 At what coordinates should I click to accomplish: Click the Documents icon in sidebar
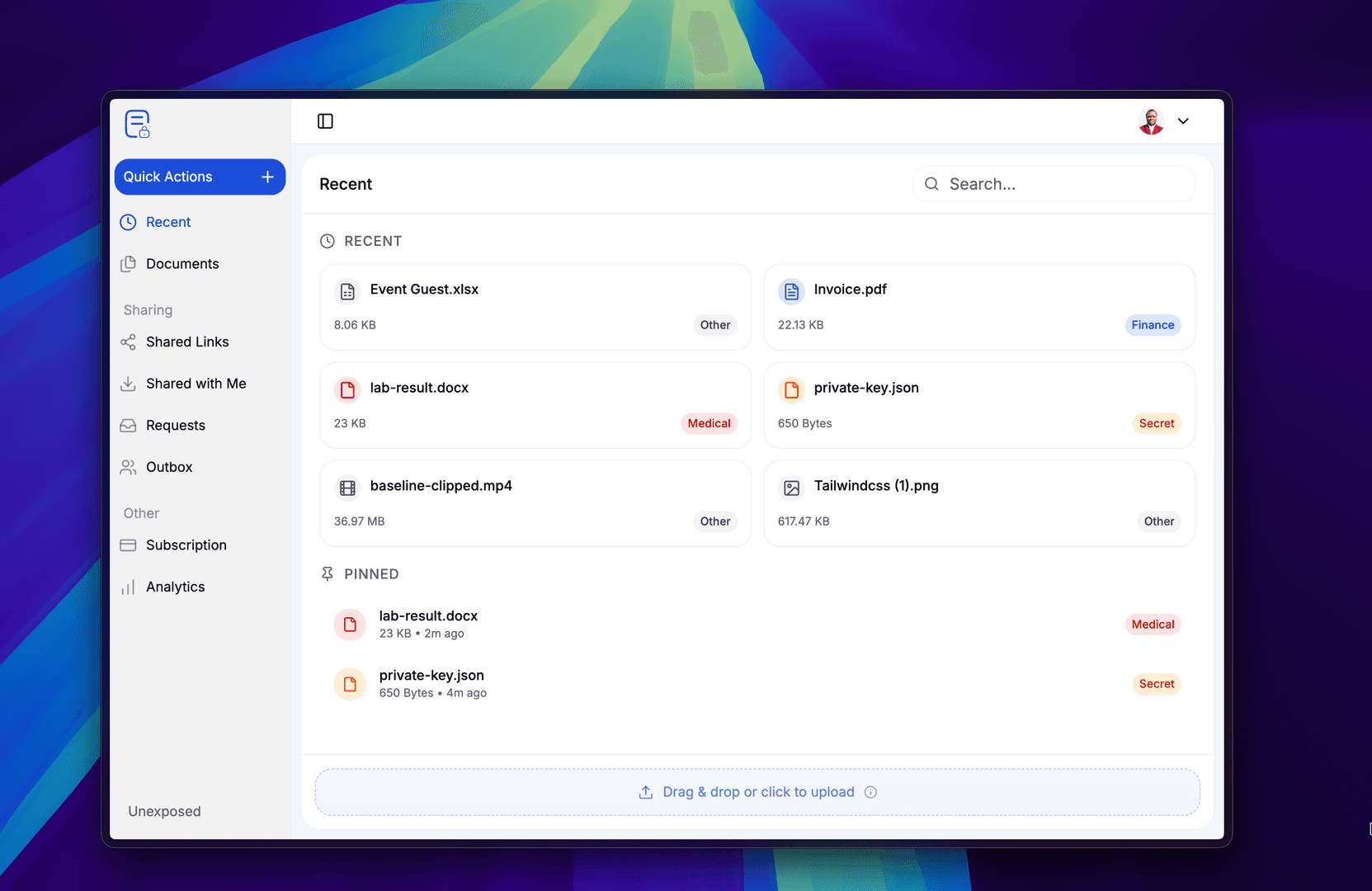(128, 264)
